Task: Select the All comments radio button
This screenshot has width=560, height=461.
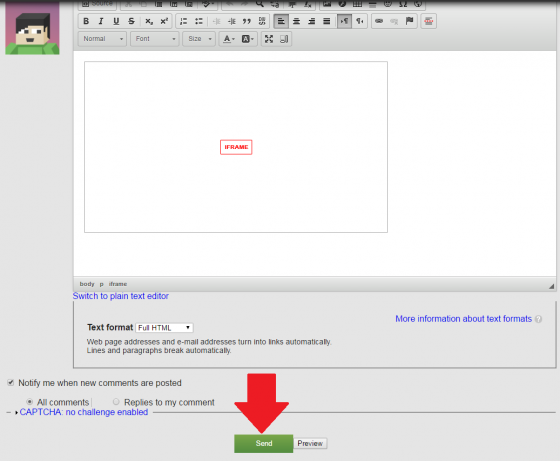Action: (x=30, y=402)
